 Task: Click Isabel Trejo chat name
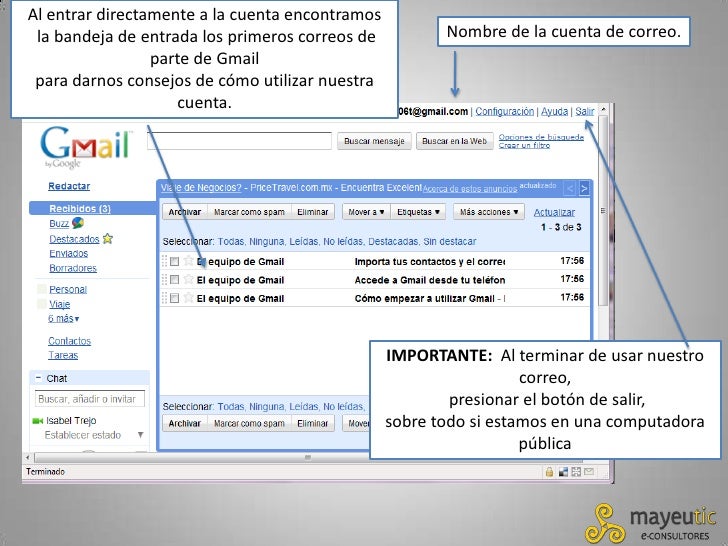pyautogui.click(x=71, y=421)
